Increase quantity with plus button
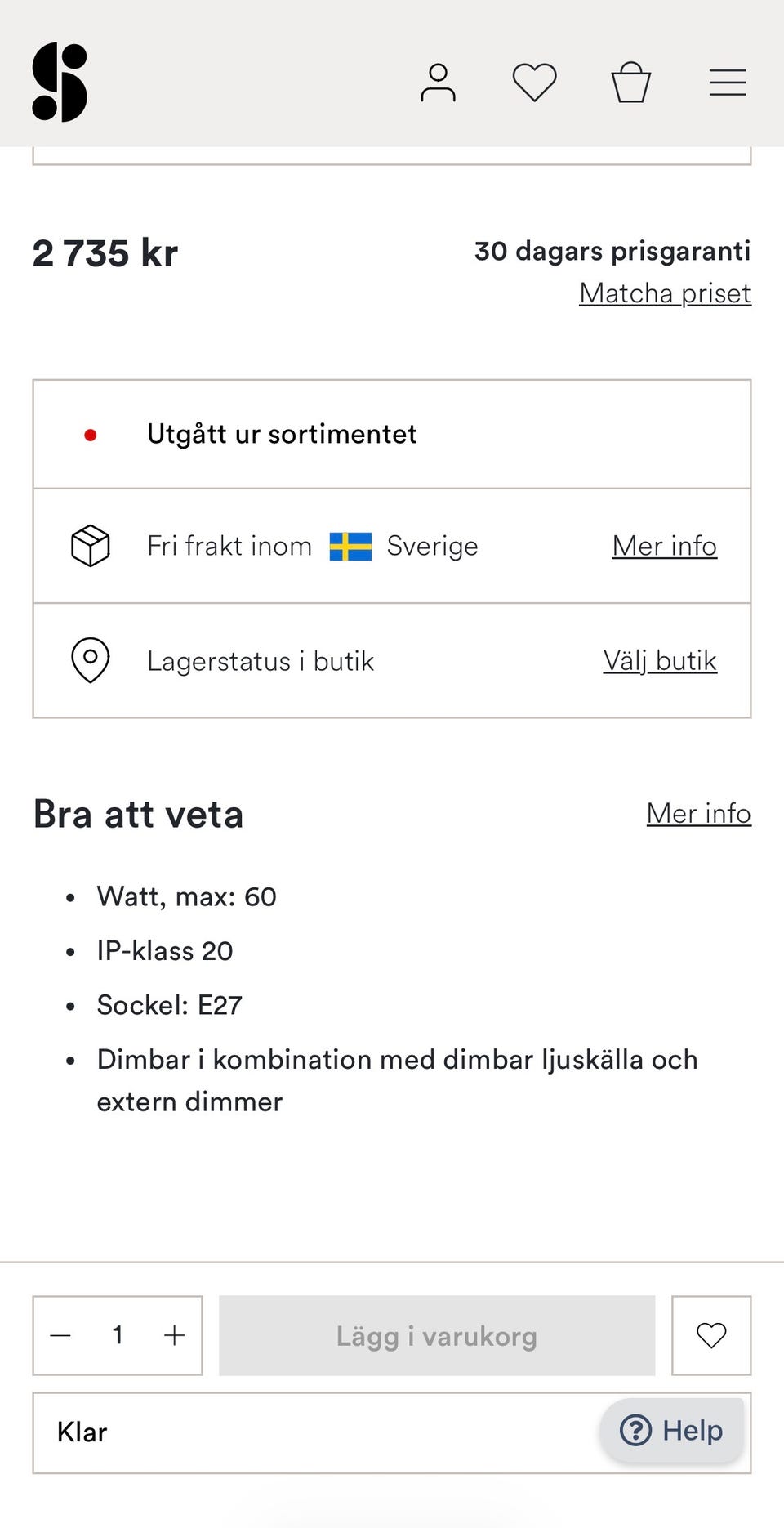Screen dimensions: 784x1528 coord(174,1336)
